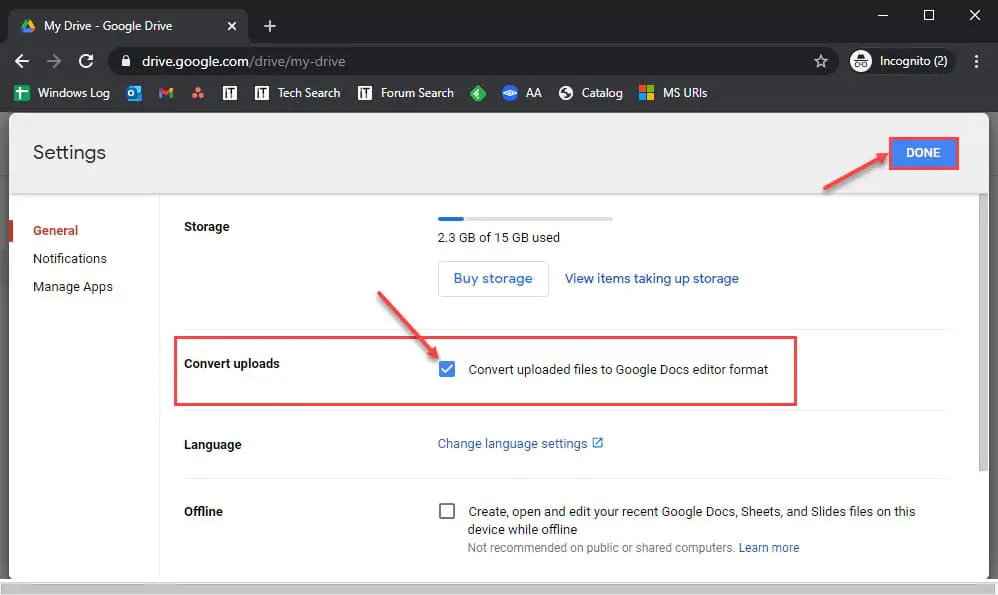The image size is (998, 595).
Task: Open the unlabeled IT bookmark icon
Action: [x=230, y=93]
